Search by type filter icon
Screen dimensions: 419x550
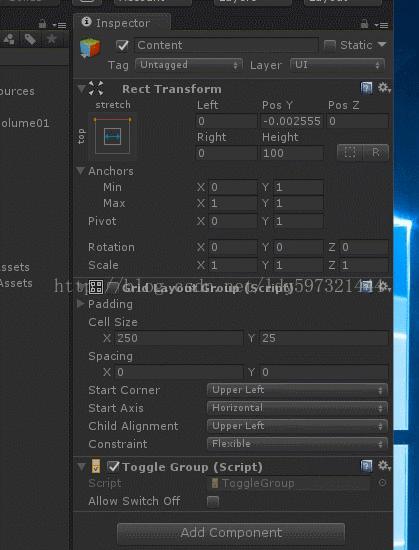[9, 39]
